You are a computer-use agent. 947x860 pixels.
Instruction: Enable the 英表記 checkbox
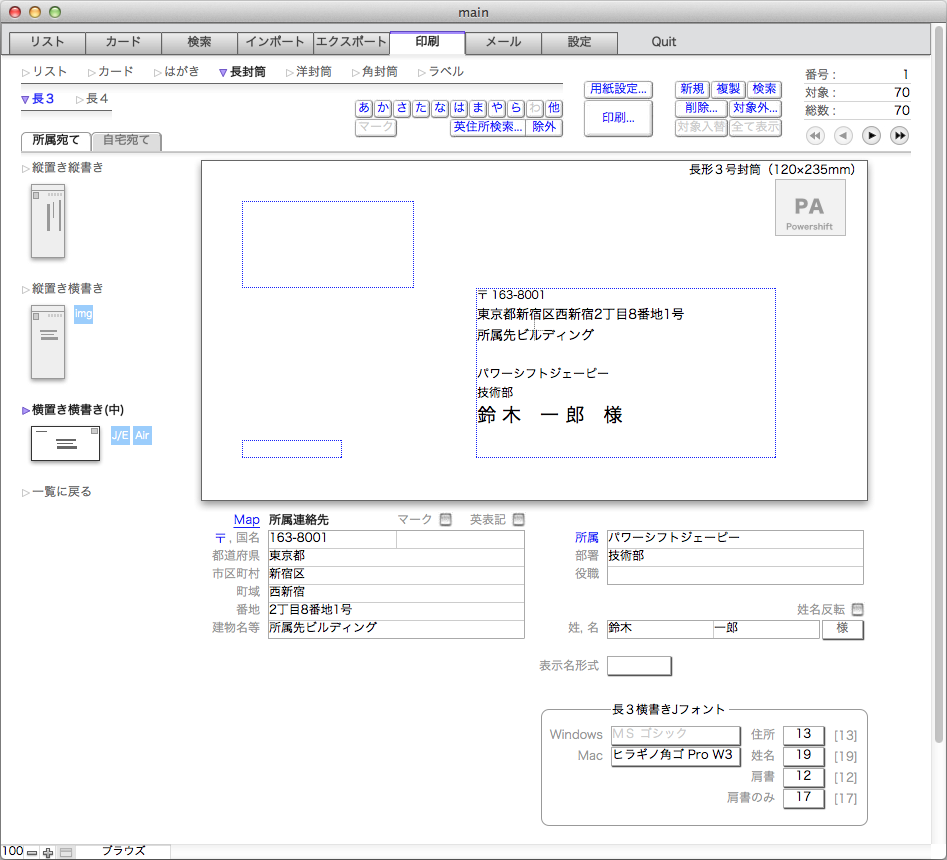(518, 520)
